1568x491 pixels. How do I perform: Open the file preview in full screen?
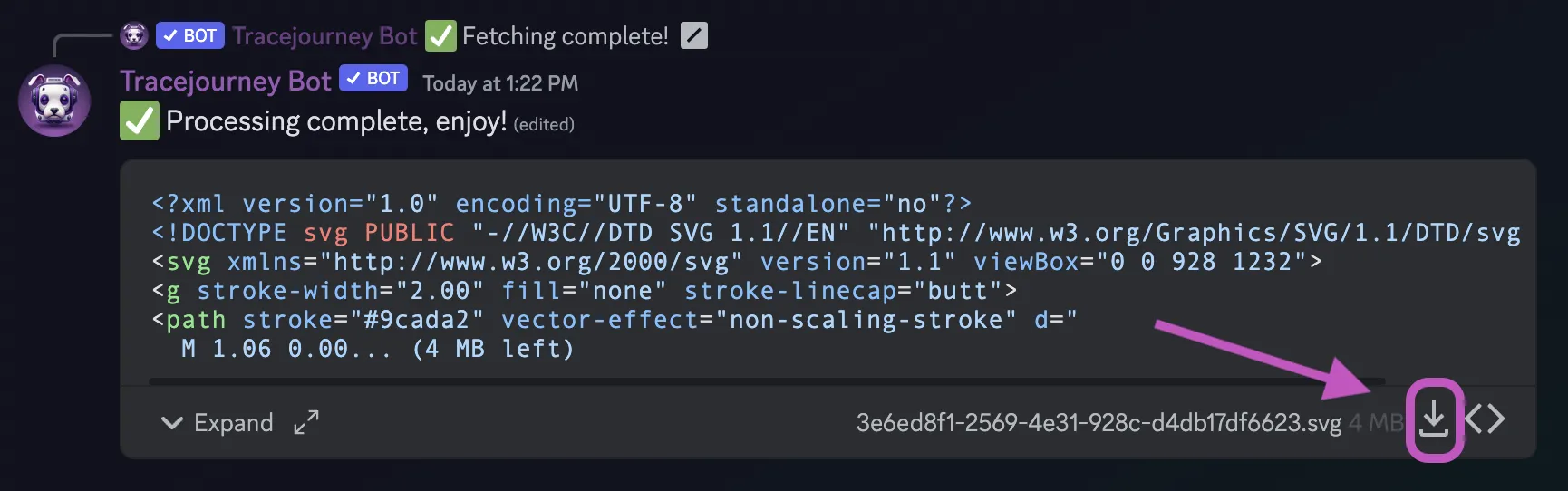pyautogui.click(x=306, y=422)
